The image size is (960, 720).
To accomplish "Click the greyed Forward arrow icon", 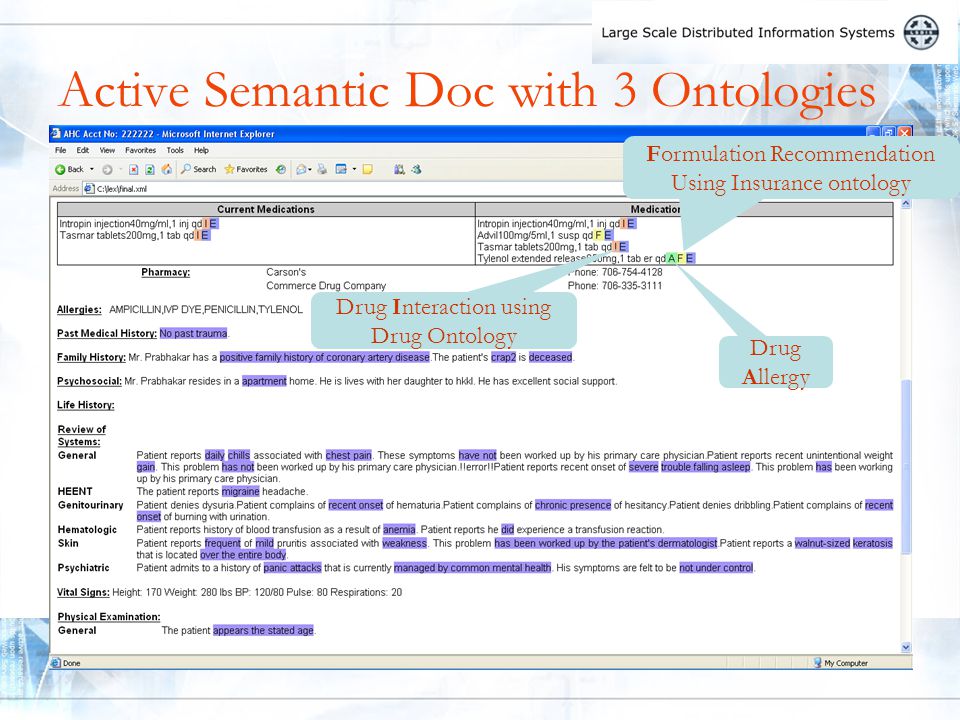I will tap(107, 170).
